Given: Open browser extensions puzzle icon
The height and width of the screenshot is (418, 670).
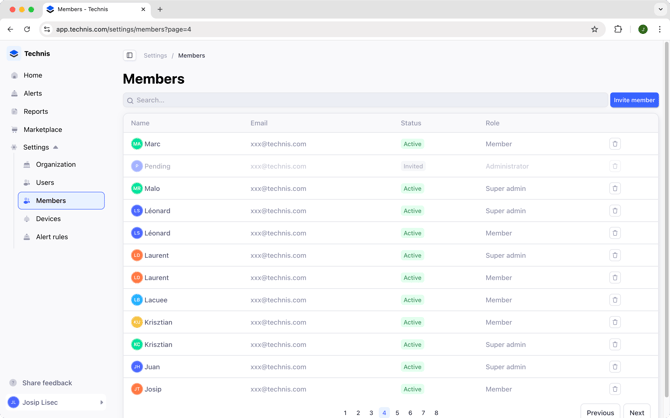Looking at the screenshot, I should coord(618,29).
